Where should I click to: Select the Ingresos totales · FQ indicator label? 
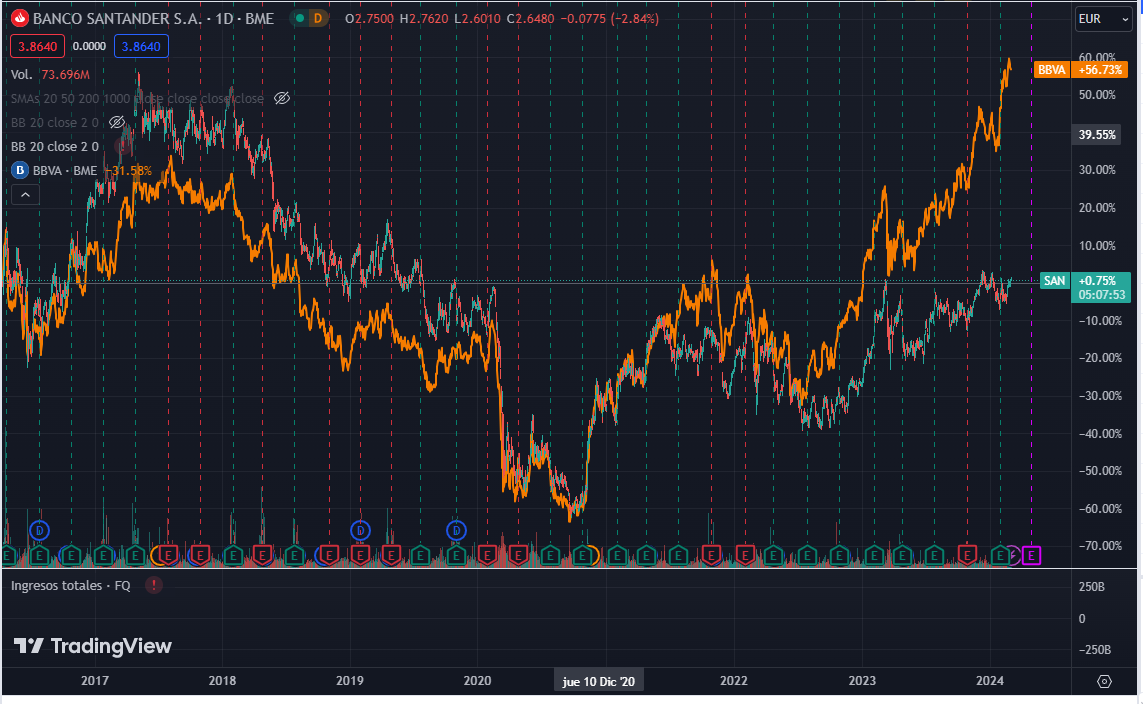pyautogui.click(x=71, y=585)
